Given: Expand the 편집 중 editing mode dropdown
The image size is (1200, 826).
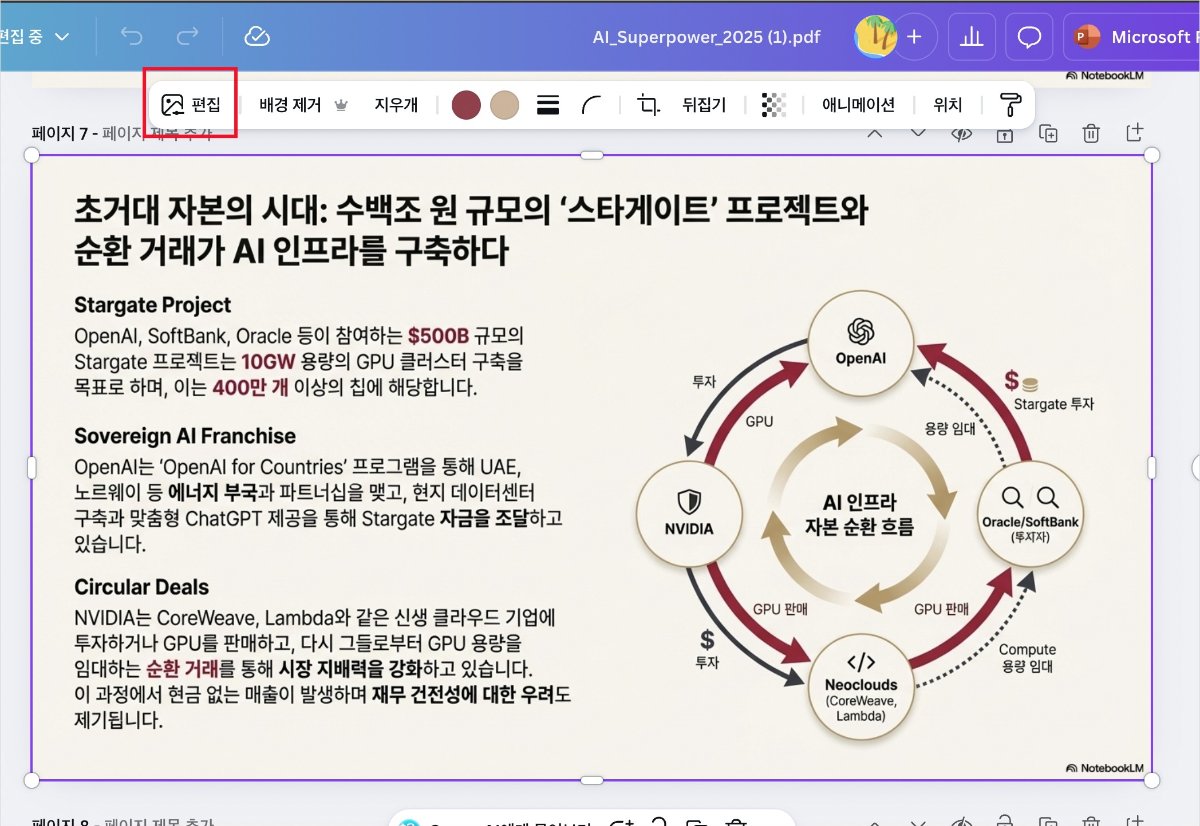Looking at the screenshot, I should tap(36, 37).
